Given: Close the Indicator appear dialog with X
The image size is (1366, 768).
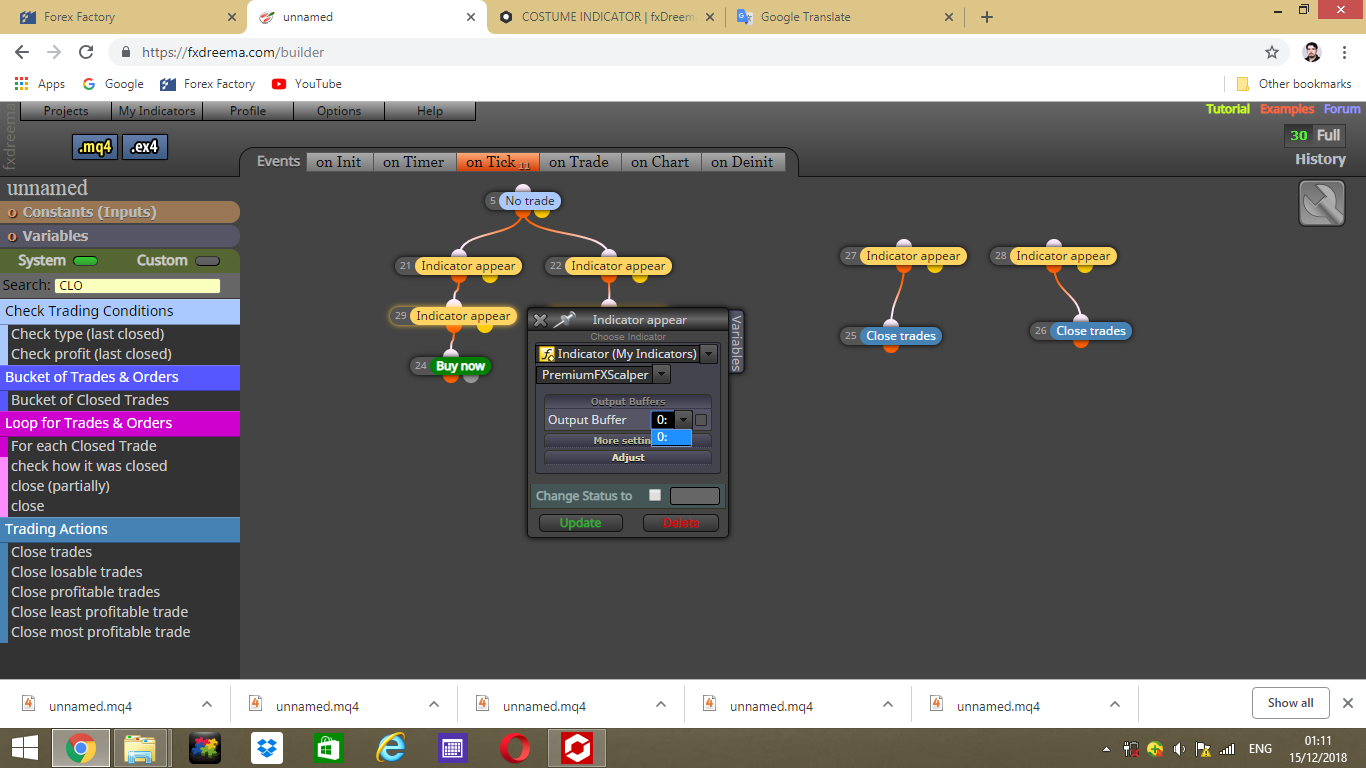Looking at the screenshot, I should pos(540,320).
